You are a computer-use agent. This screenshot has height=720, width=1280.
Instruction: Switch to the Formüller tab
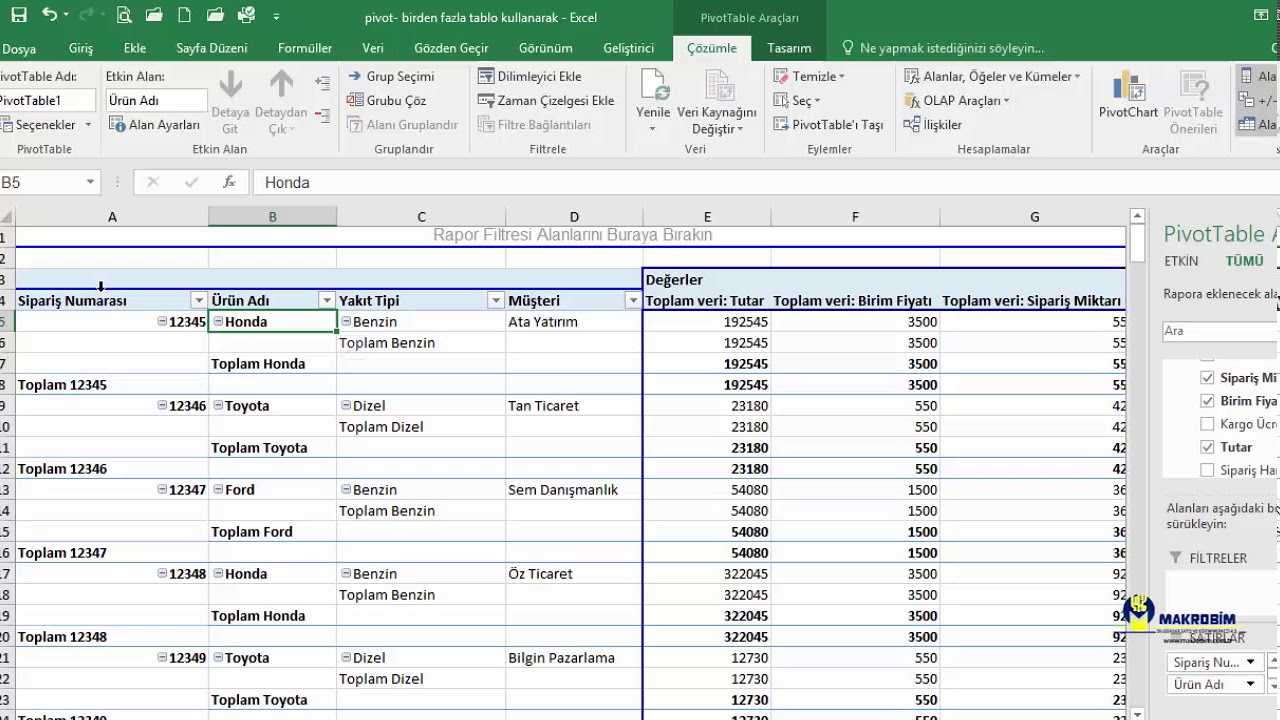pos(305,48)
